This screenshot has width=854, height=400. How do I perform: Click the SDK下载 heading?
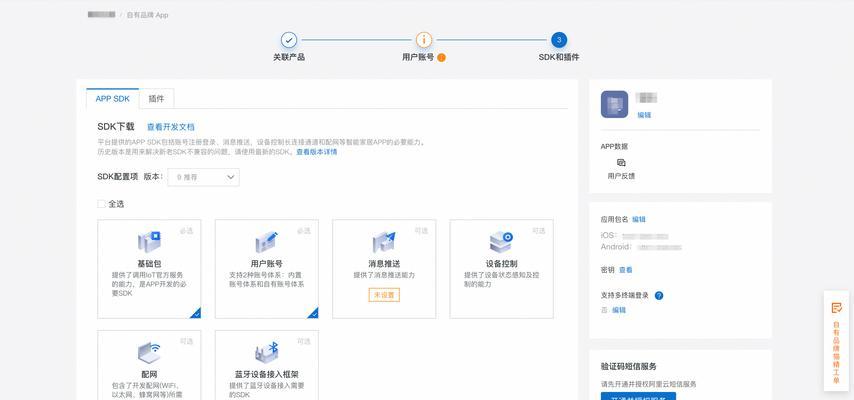(115, 126)
